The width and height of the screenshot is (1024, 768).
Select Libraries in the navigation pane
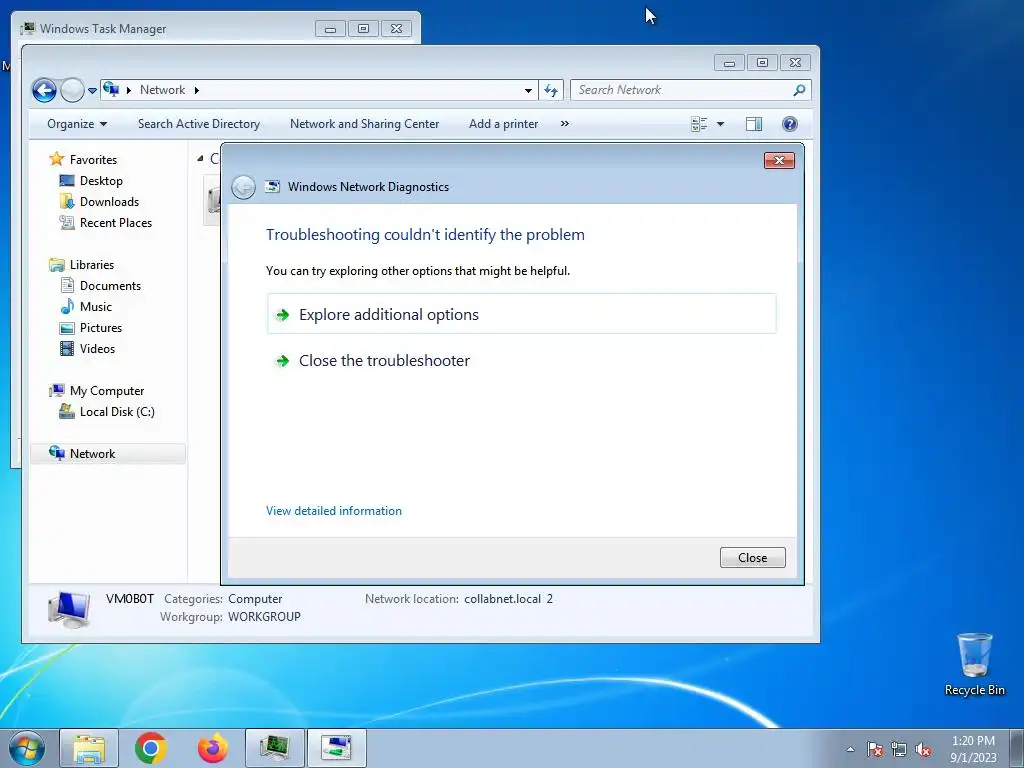pyautogui.click(x=91, y=264)
